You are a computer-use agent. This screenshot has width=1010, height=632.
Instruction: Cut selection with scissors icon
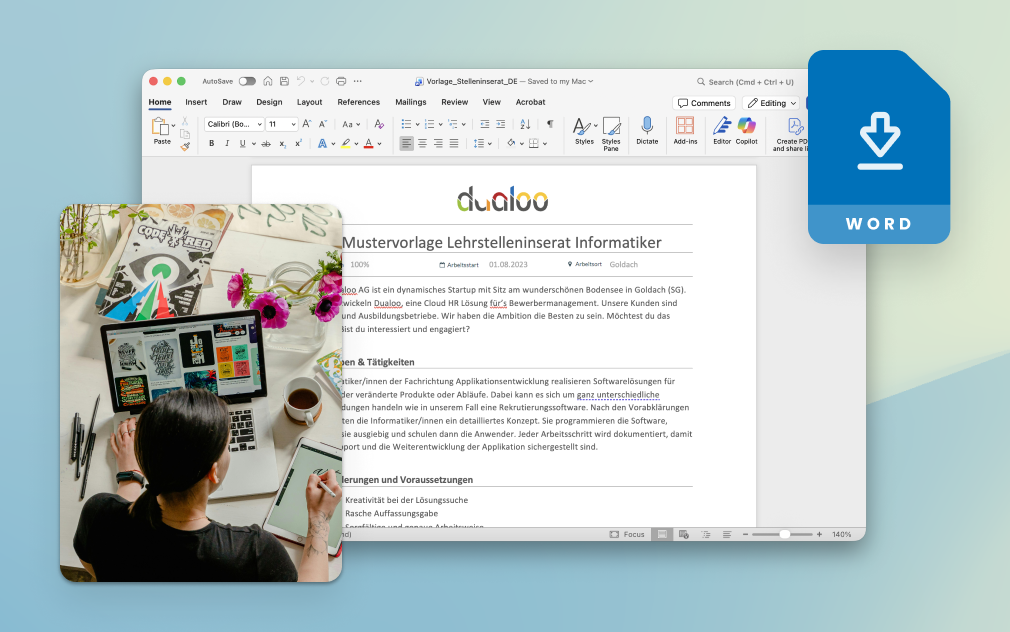tap(185, 121)
